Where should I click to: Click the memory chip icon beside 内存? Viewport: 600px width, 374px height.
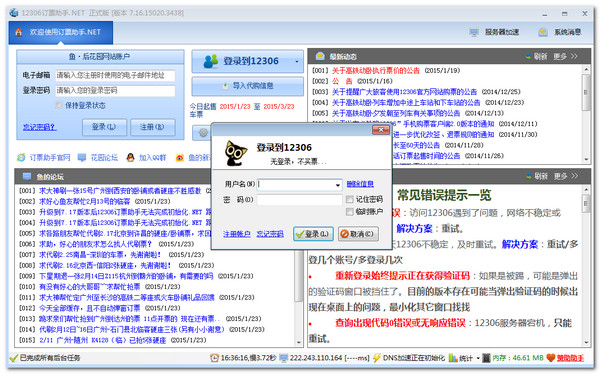pyautogui.click(x=486, y=358)
